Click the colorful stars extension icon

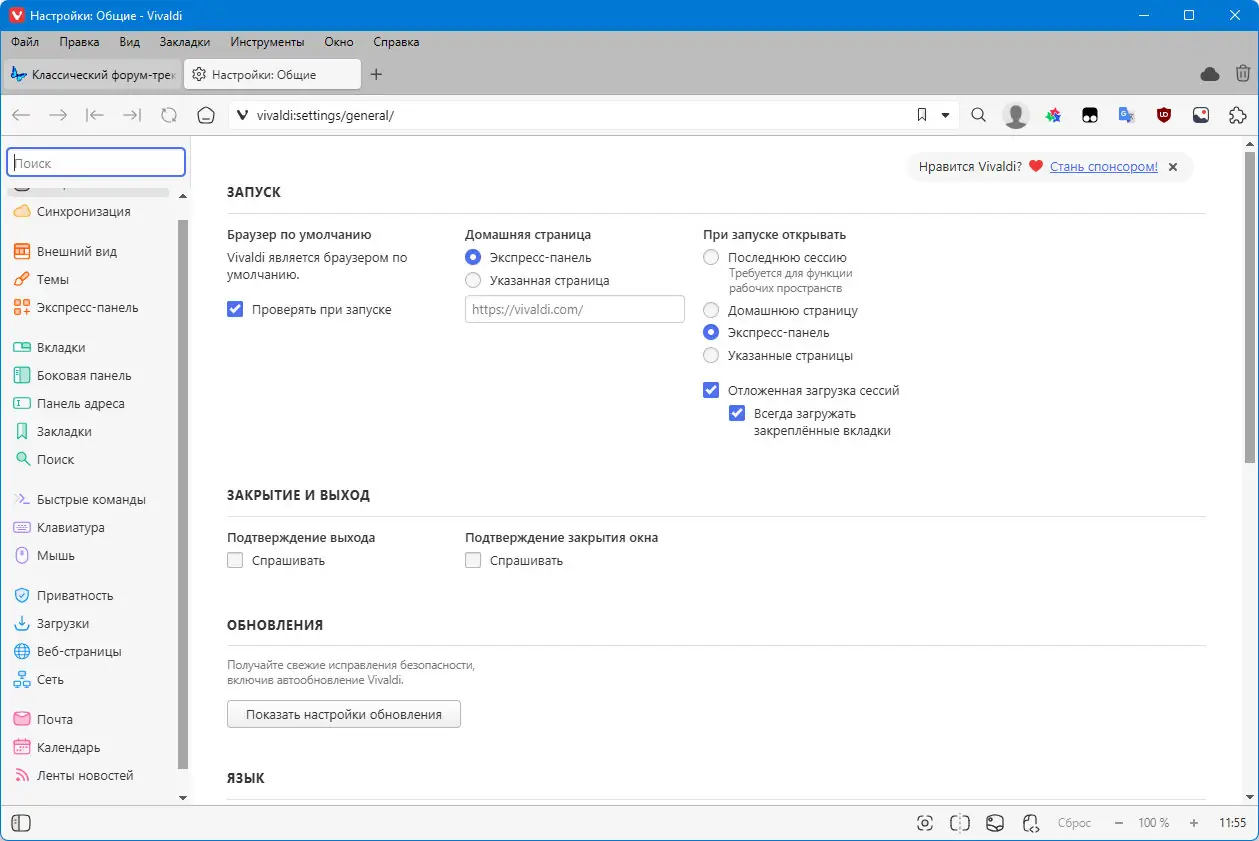coord(1053,115)
